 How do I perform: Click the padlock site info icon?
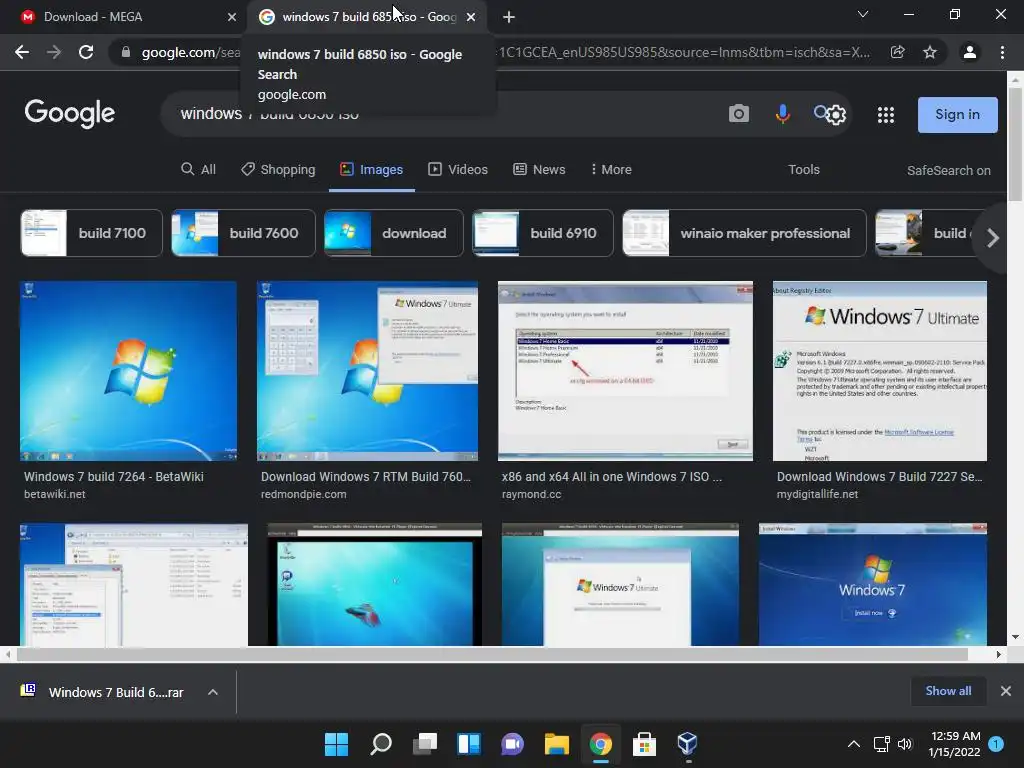tap(126, 52)
